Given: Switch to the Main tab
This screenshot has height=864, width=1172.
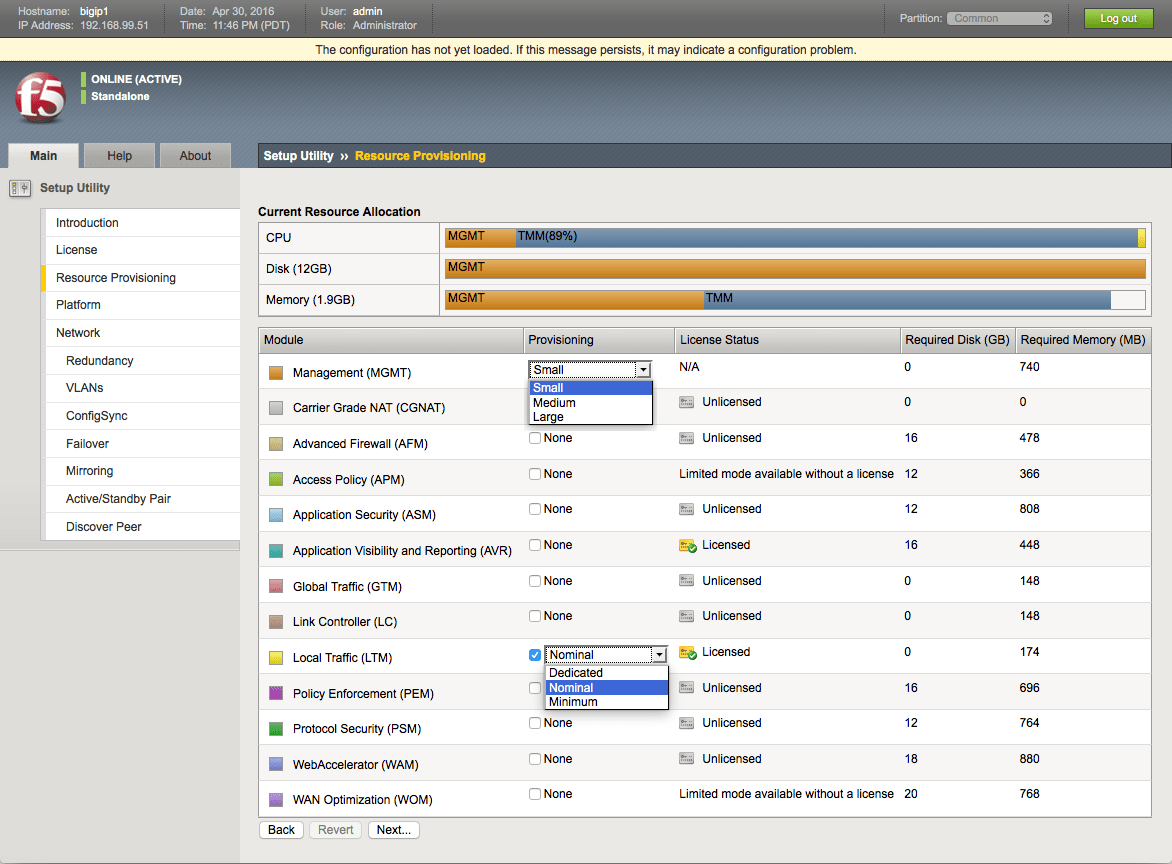Looking at the screenshot, I should tap(43, 155).
